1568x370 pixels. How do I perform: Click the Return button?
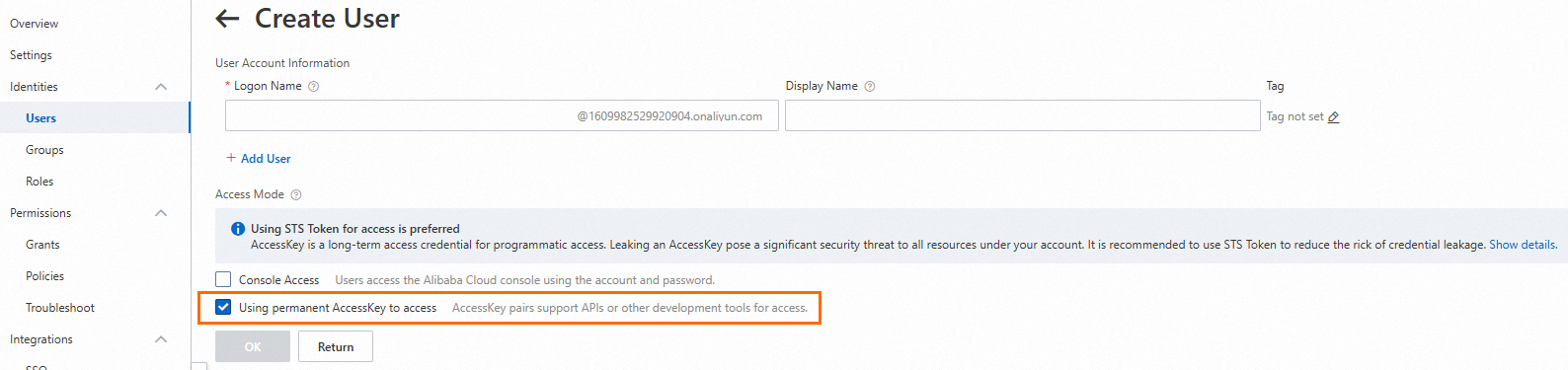click(x=336, y=347)
